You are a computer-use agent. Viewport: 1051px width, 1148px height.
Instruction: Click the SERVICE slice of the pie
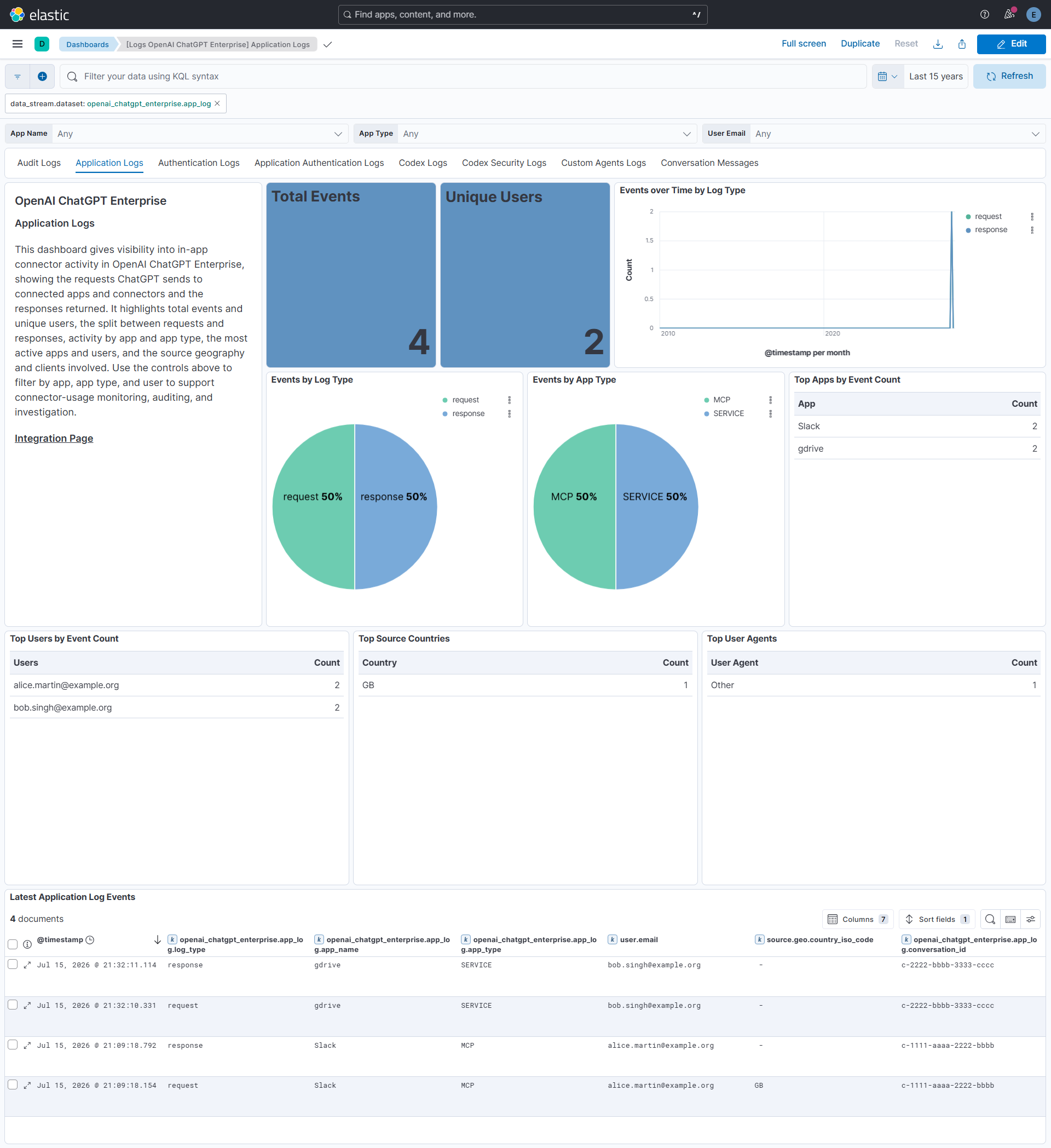657,507
